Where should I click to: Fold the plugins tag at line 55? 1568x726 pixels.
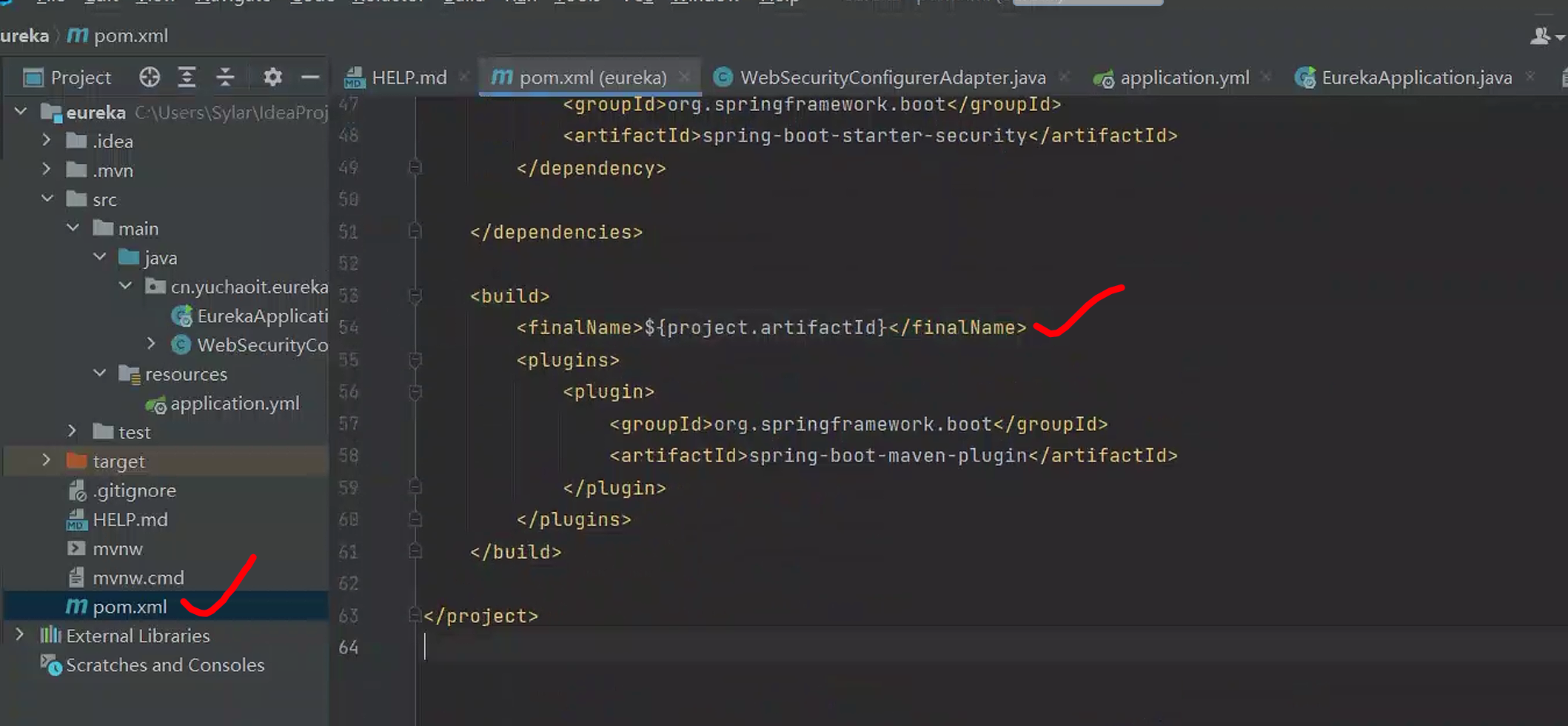tap(415, 360)
